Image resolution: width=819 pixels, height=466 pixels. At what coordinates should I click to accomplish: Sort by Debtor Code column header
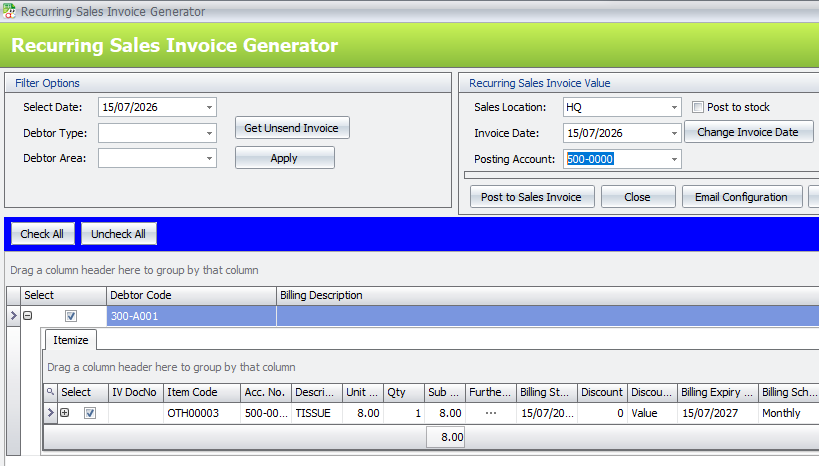[191, 295]
